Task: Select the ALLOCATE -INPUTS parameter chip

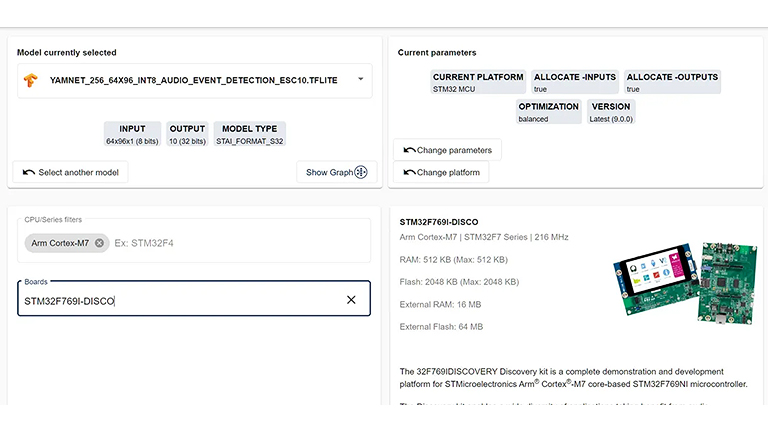Action: click(x=574, y=82)
